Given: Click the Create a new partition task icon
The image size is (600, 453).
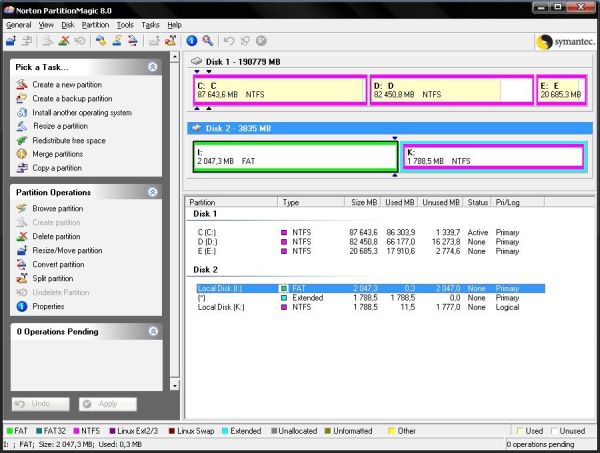Looking at the screenshot, I should pyautogui.click(x=22, y=85).
